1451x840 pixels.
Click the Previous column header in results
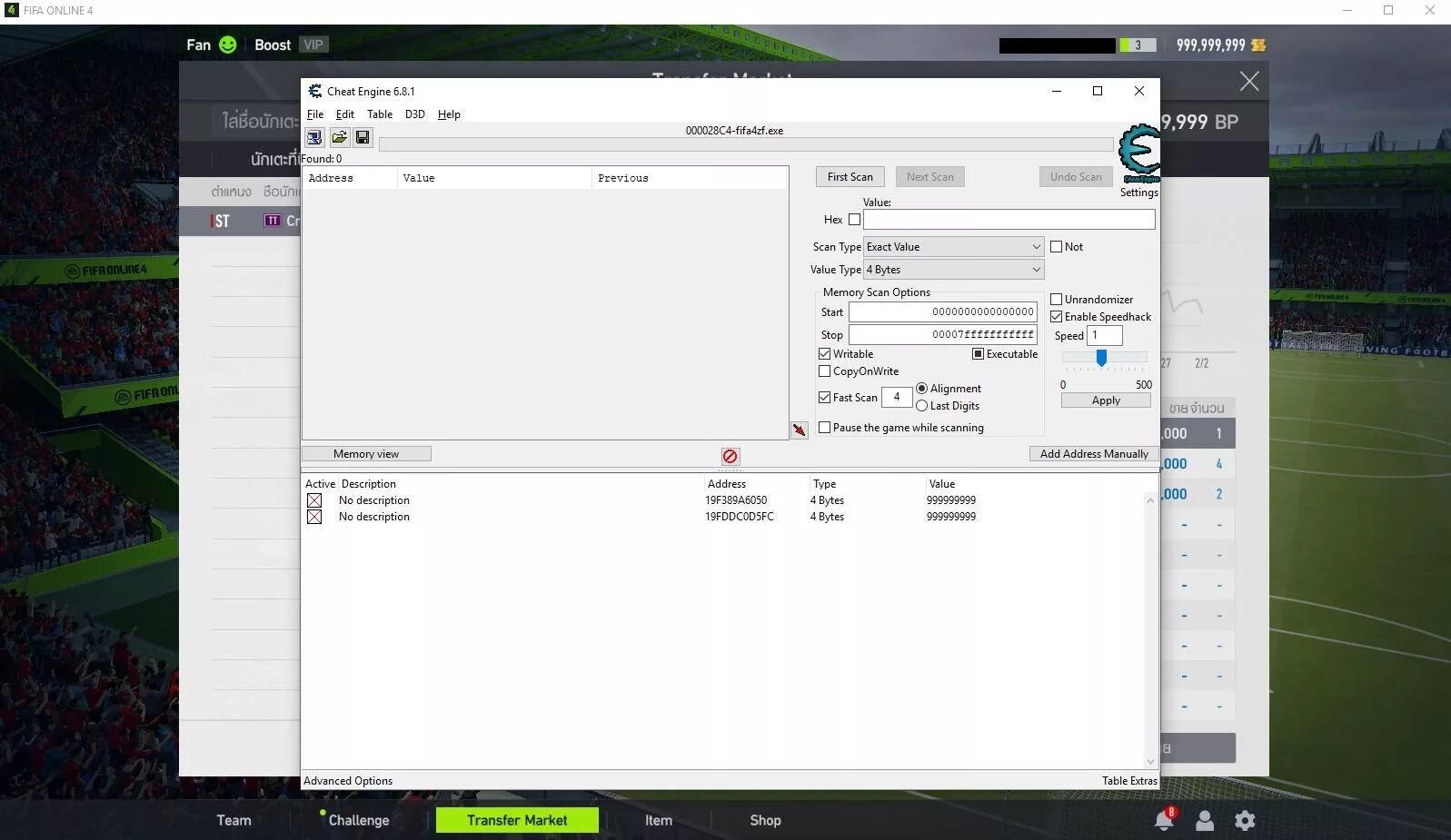pyautogui.click(x=689, y=178)
